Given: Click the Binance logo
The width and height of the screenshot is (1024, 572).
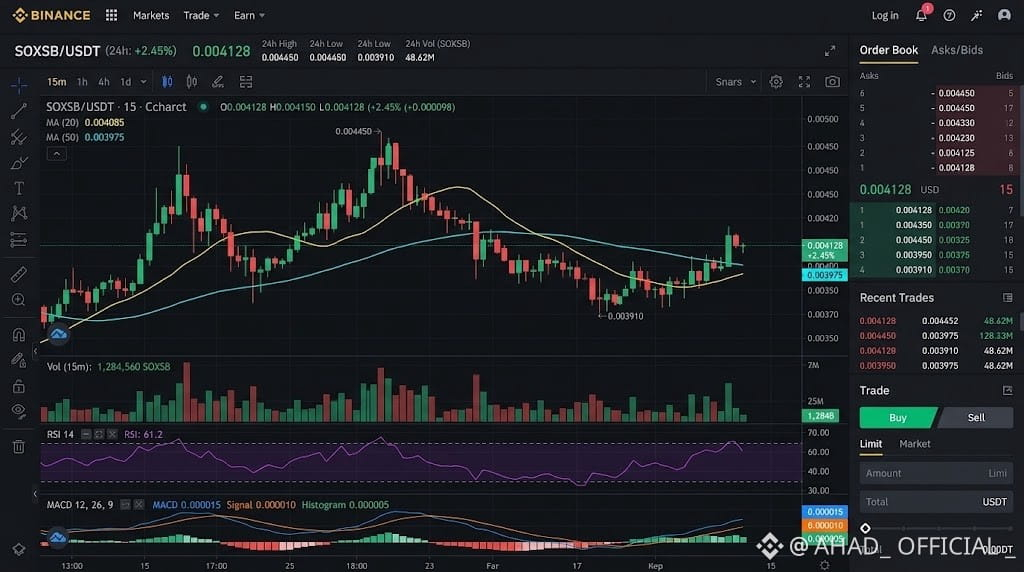Looking at the screenshot, I should pos(52,15).
